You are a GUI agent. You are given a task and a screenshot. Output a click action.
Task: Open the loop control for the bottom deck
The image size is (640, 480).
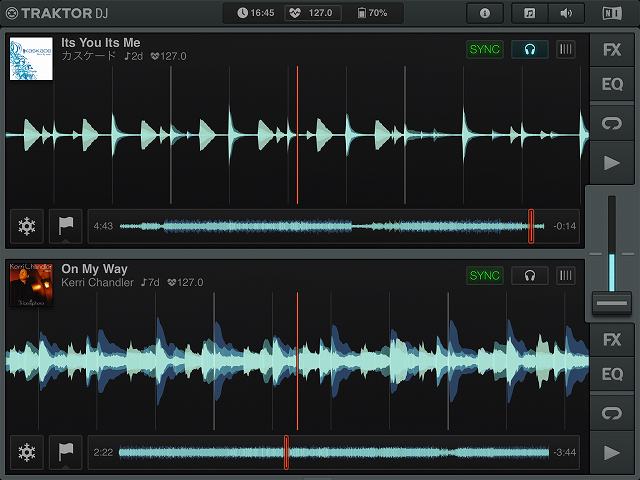pos(612,413)
